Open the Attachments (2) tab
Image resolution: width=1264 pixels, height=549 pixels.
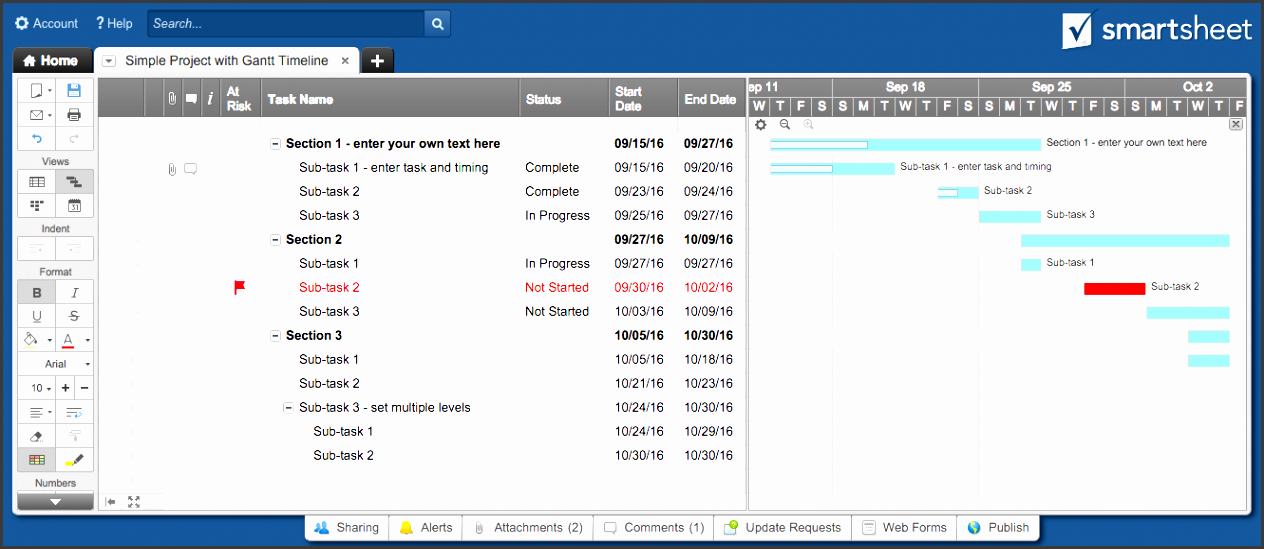[528, 528]
